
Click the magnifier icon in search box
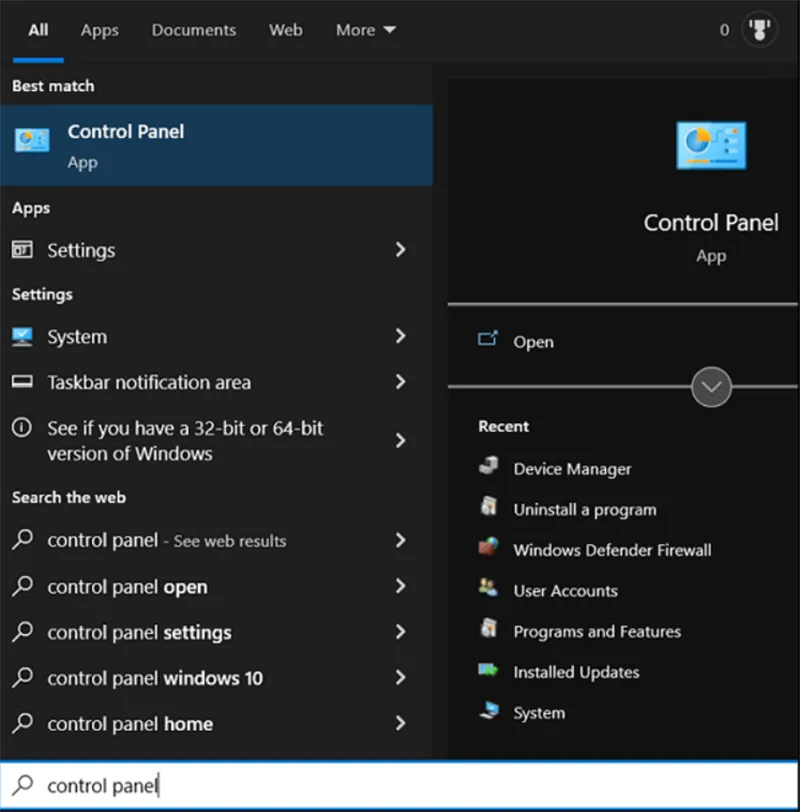(23, 785)
